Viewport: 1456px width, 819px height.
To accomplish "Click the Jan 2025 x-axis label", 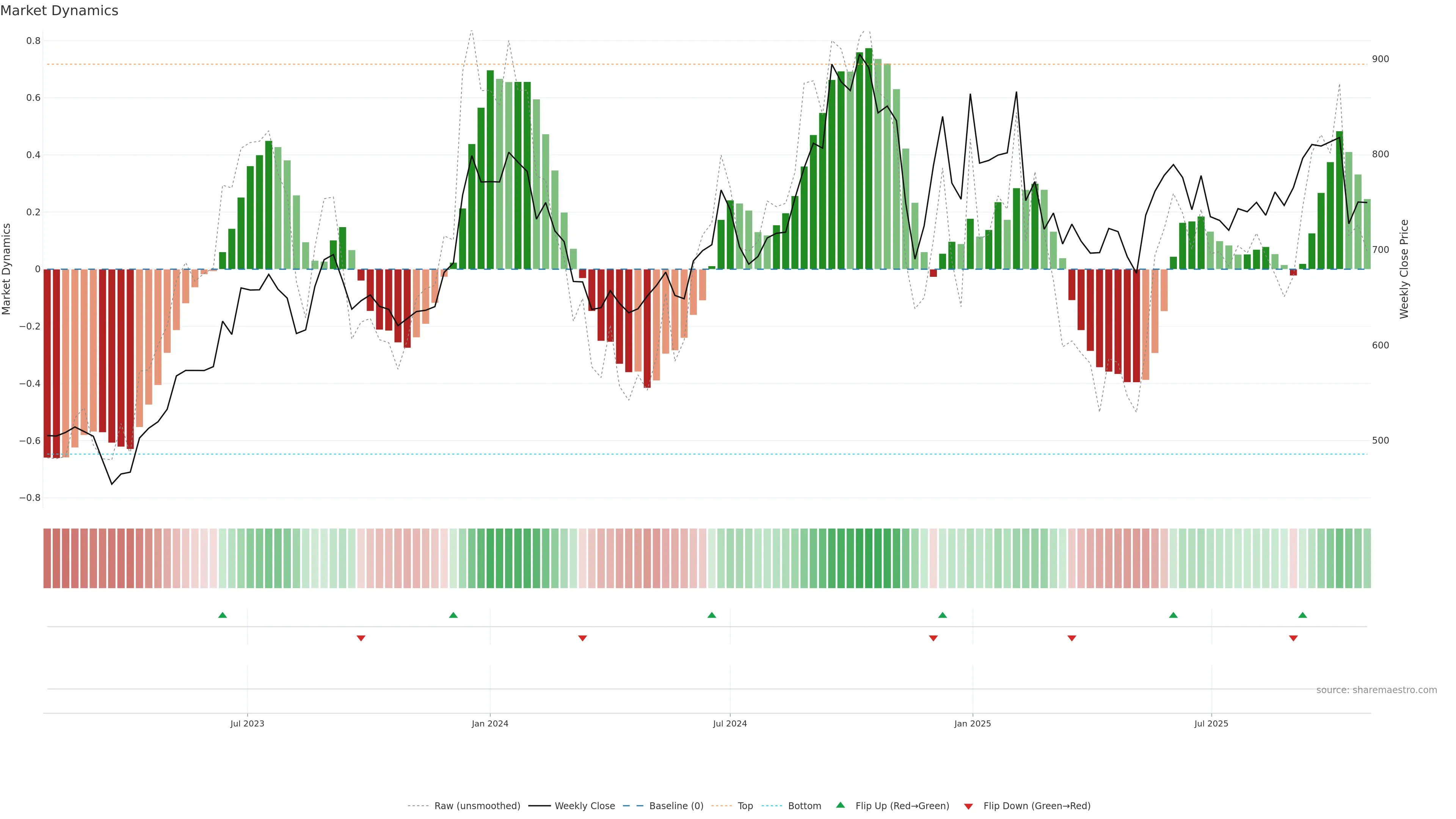I will 972,723.
